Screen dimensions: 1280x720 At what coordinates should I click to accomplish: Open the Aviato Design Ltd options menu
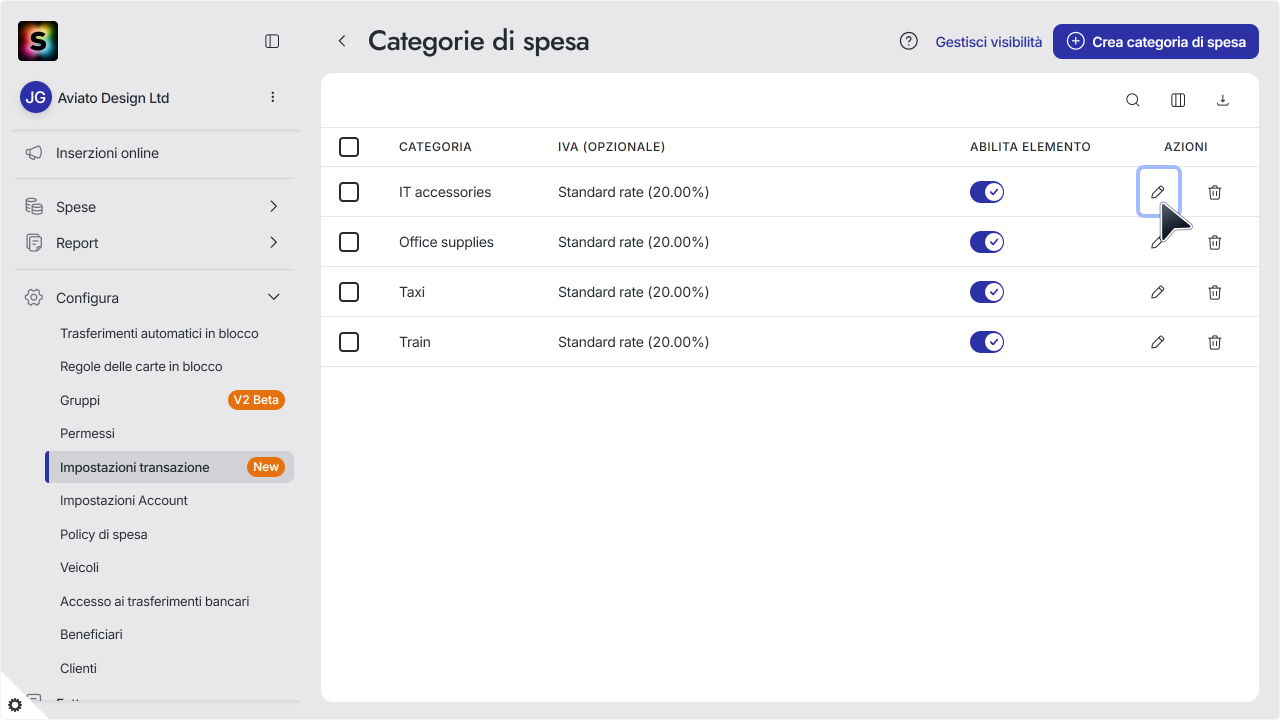pos(273,97)
